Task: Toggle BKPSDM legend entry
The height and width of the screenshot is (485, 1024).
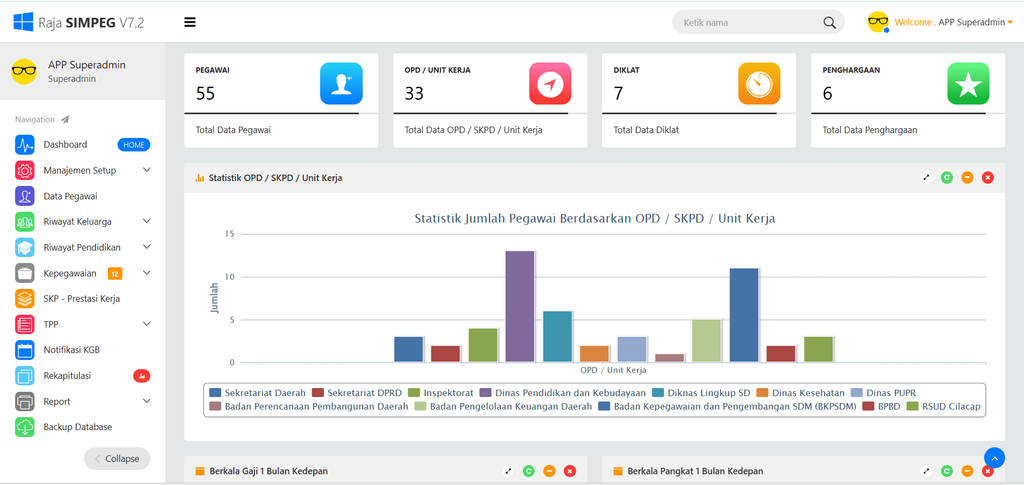Action: click(727, 406)
